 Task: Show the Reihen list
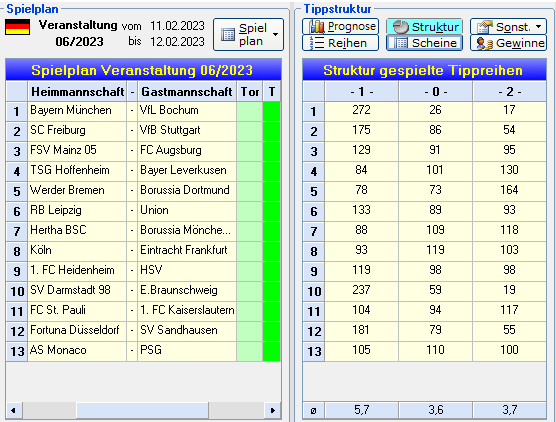340,43
